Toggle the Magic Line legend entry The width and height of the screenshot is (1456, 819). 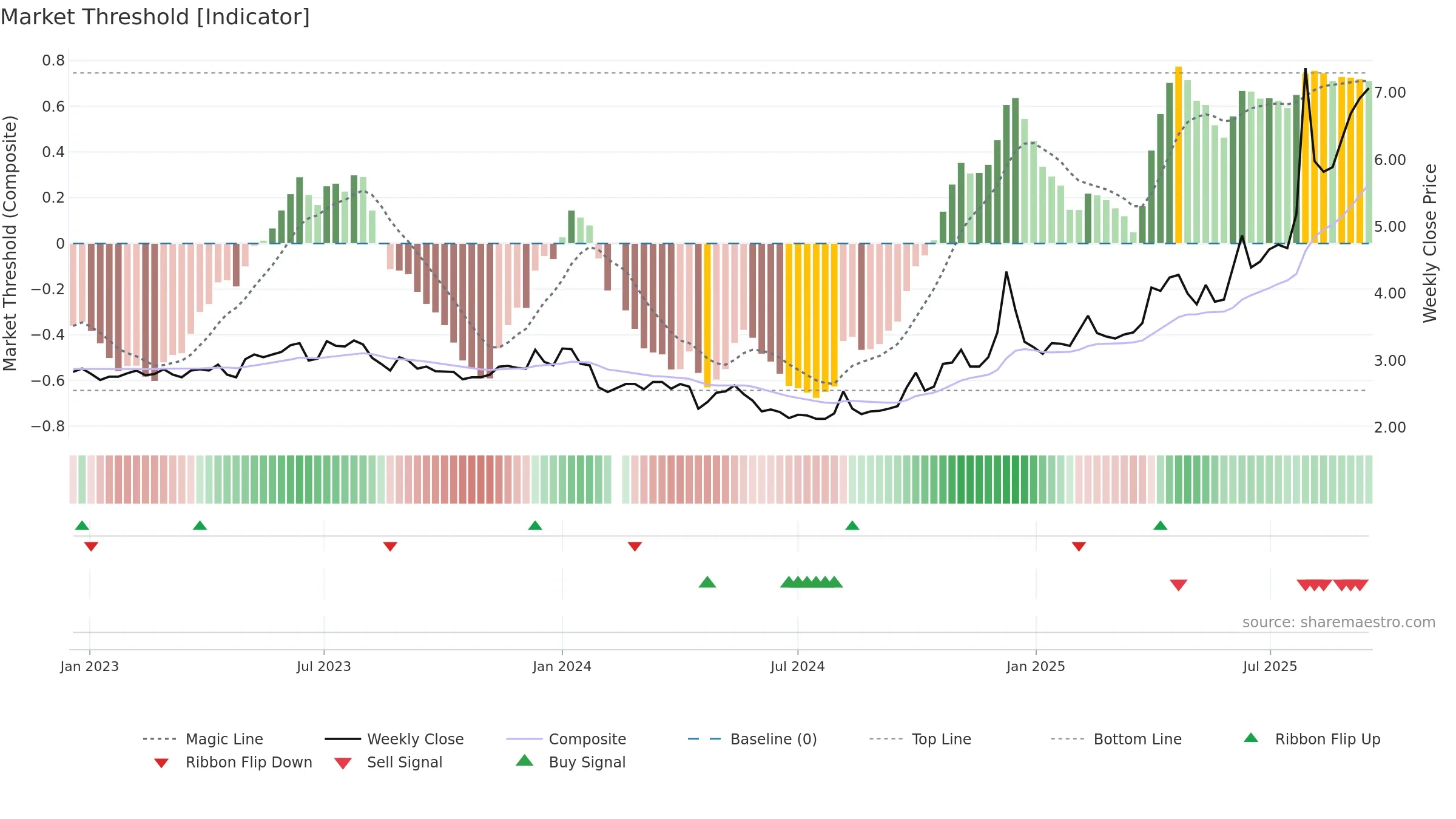pyautogui.click(x=203, y=739)
